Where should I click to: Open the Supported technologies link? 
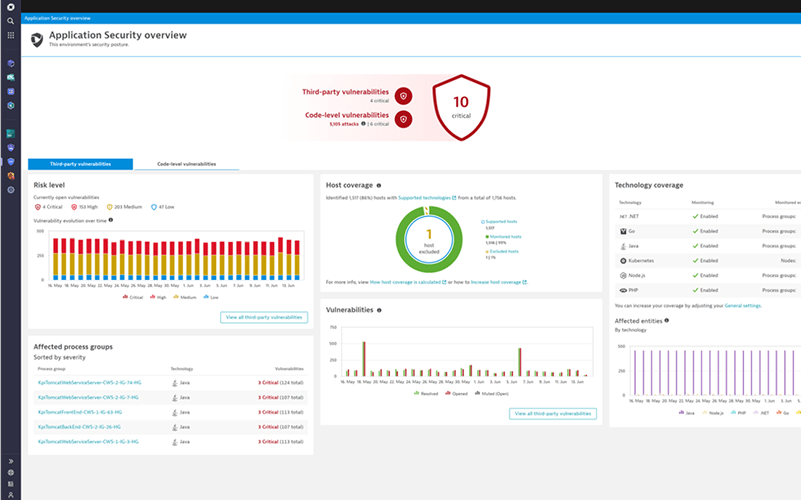coord(424,198)
